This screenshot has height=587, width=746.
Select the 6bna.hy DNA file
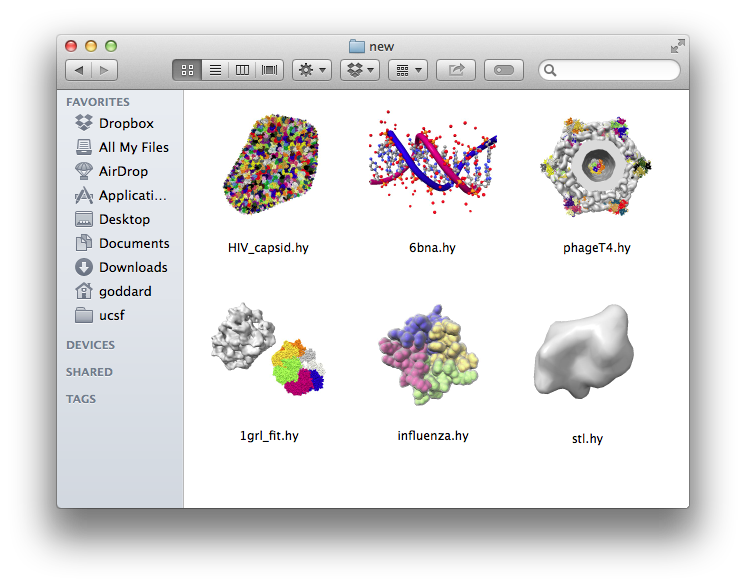432,166
